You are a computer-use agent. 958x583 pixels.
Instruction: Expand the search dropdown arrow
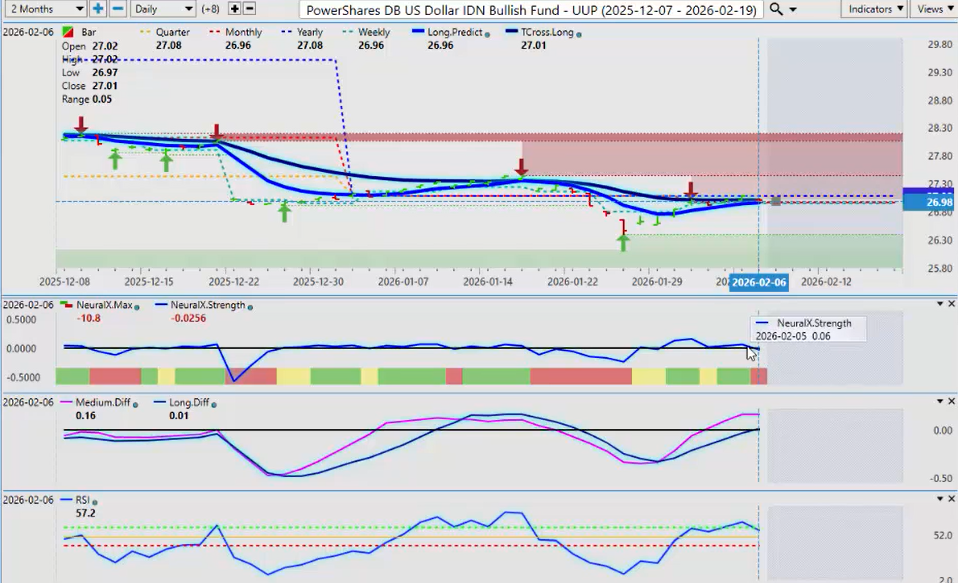point(793,9)
